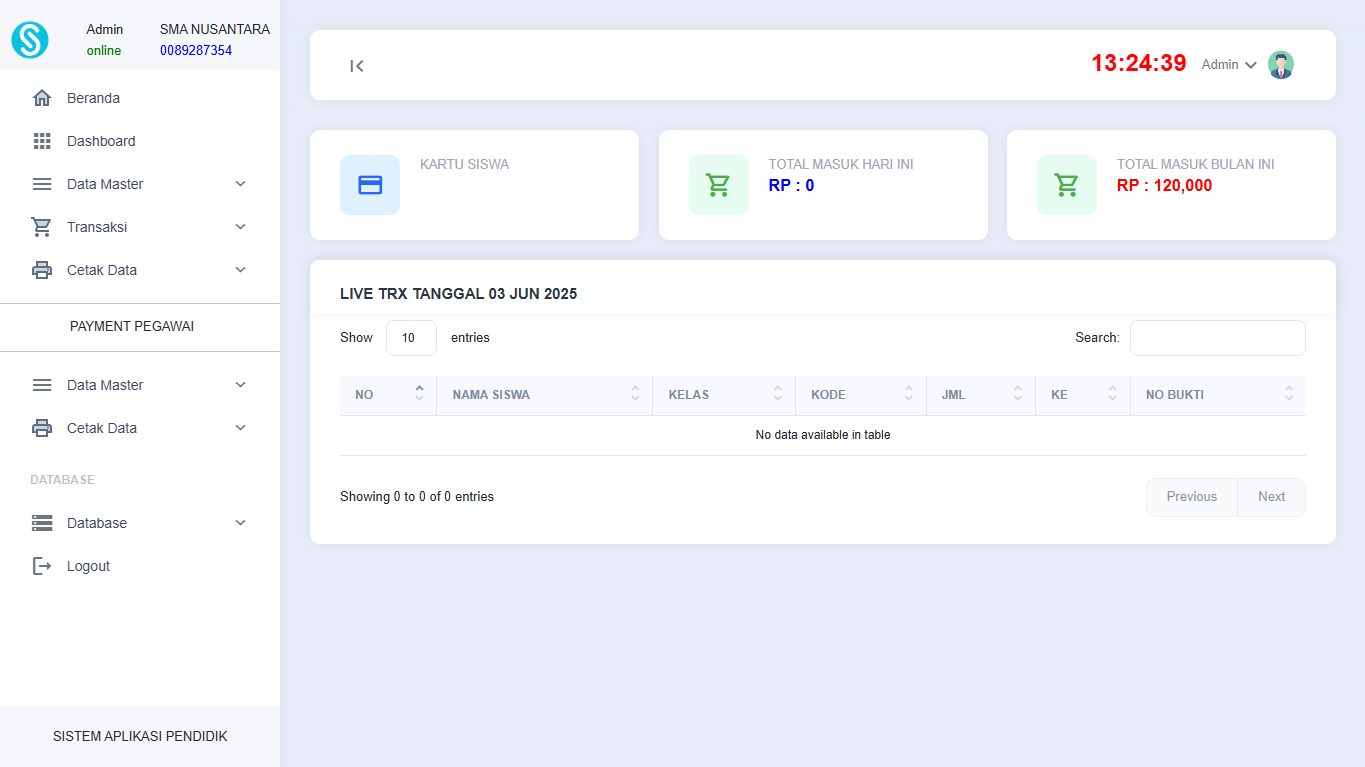Screen dimensions: 1365x767
Task: Open the Dashboard grid menu item
Action: click(100, 141)
